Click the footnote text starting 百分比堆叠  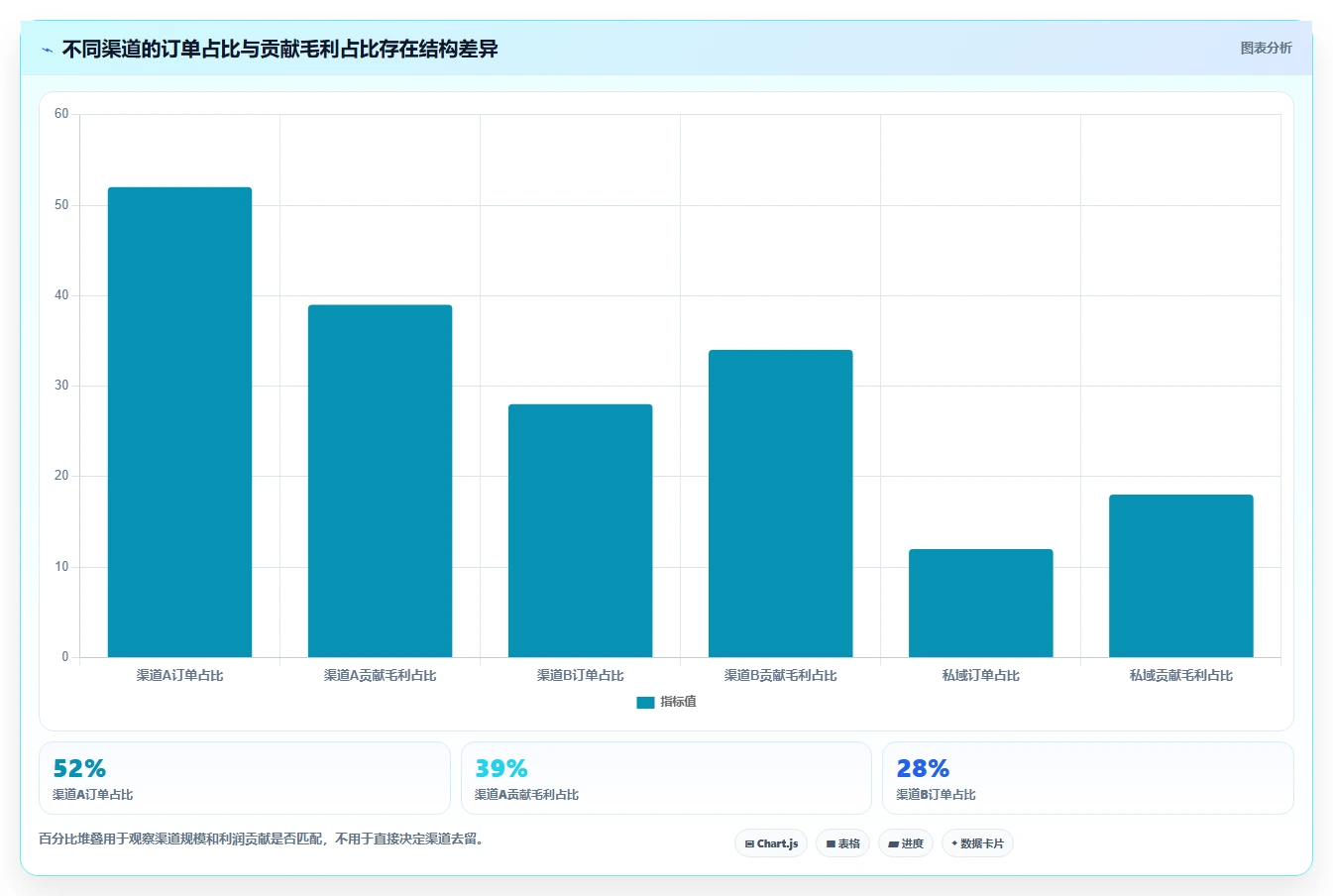click(261, 839)
